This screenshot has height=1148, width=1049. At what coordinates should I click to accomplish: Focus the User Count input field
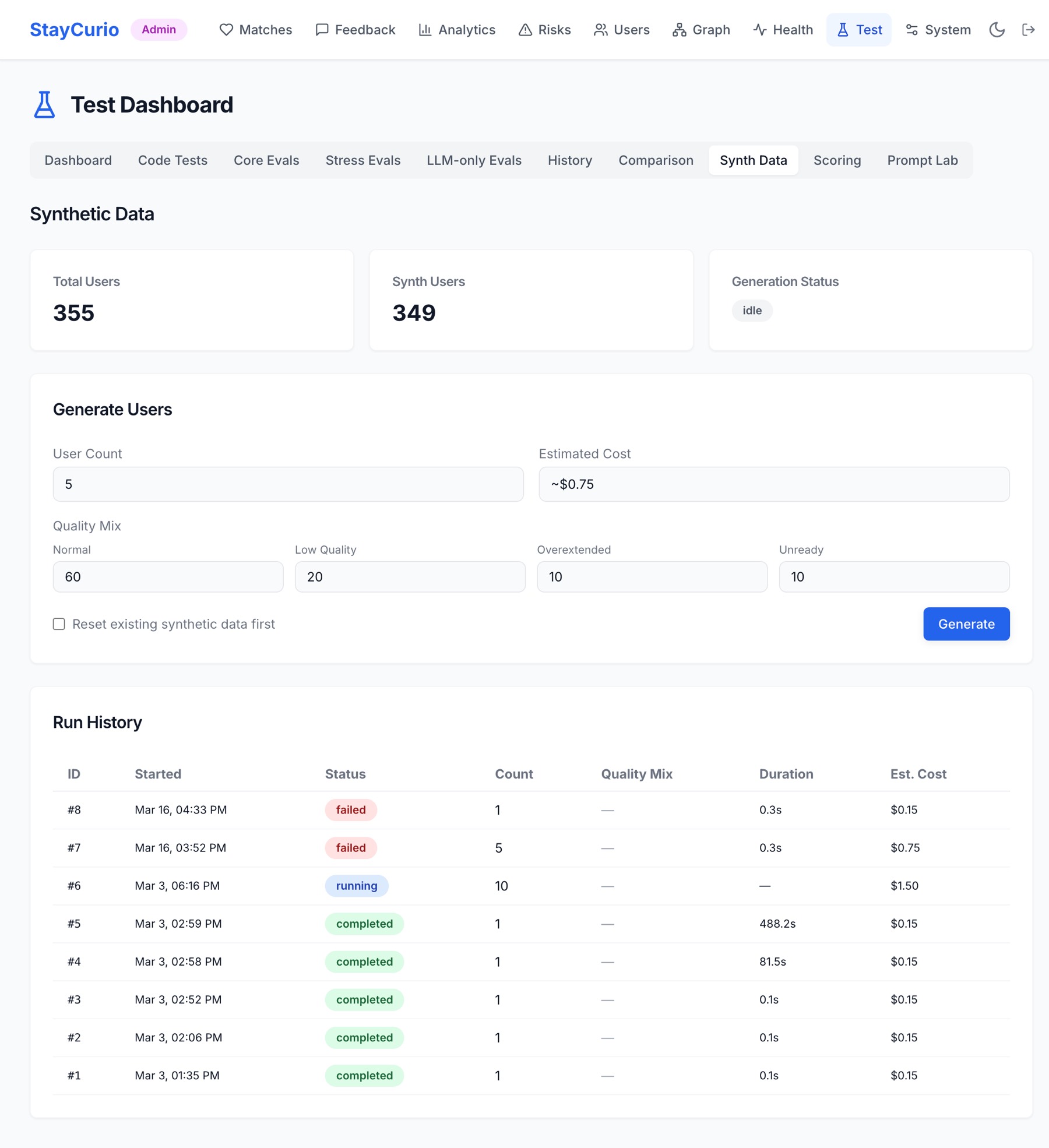pos(288,484)
